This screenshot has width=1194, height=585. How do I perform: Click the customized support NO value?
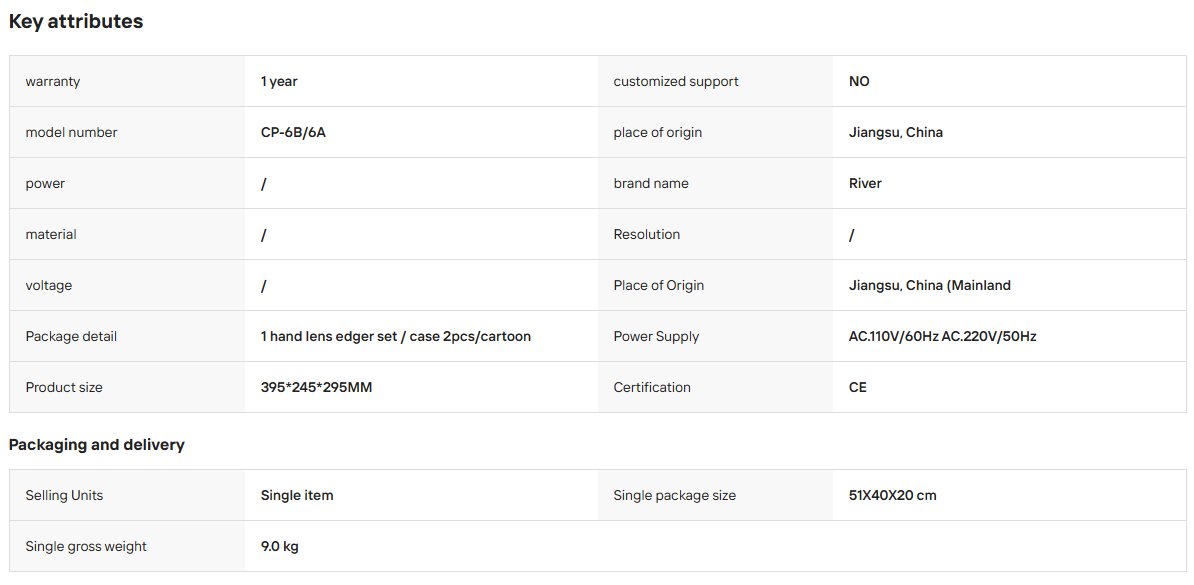(x=859, y=82)
